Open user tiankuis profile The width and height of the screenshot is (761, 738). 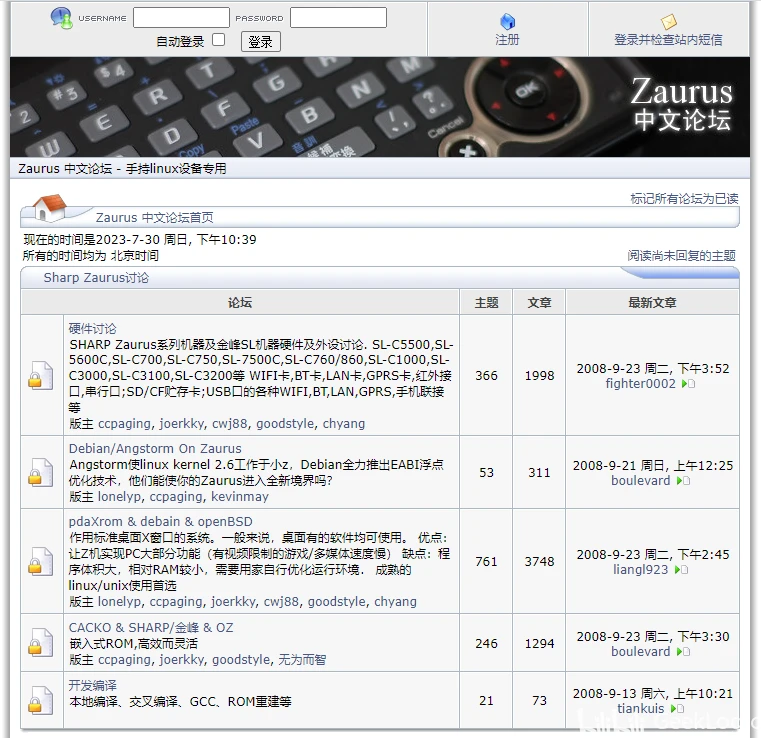pyautogui.click(x=640, y=709)
